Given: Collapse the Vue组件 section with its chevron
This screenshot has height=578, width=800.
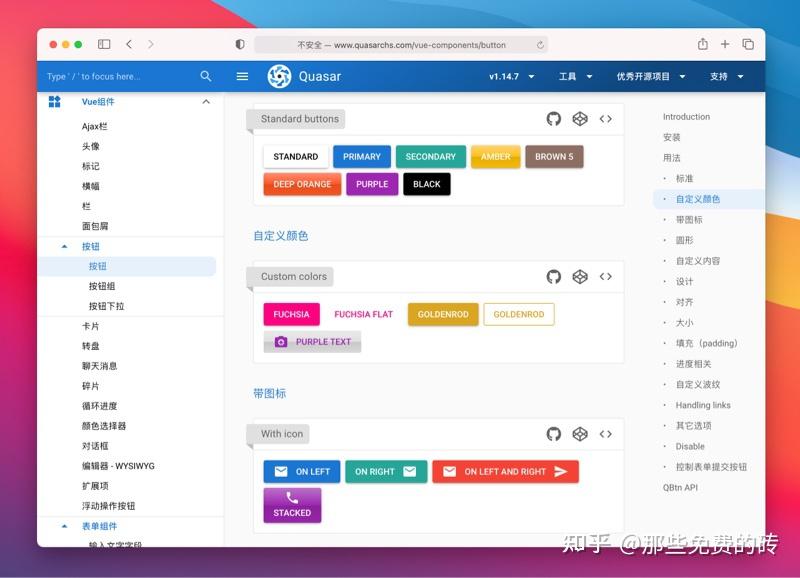Looking at the screenshot, I should click(x=206, y=101).
